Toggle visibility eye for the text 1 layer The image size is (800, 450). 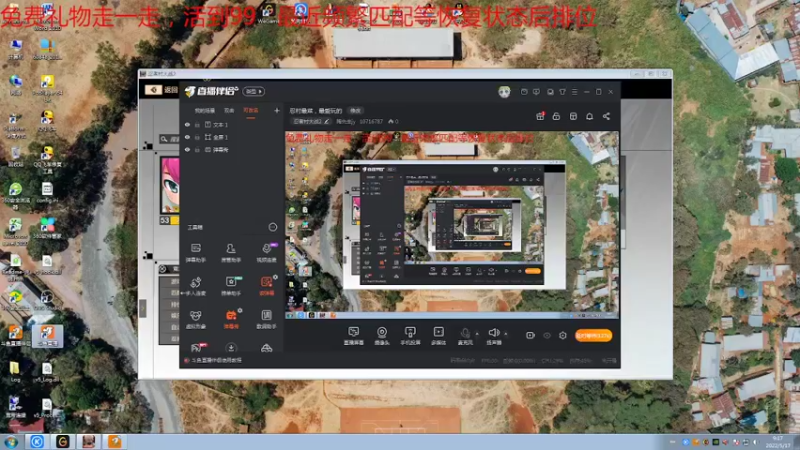point(187,124)
